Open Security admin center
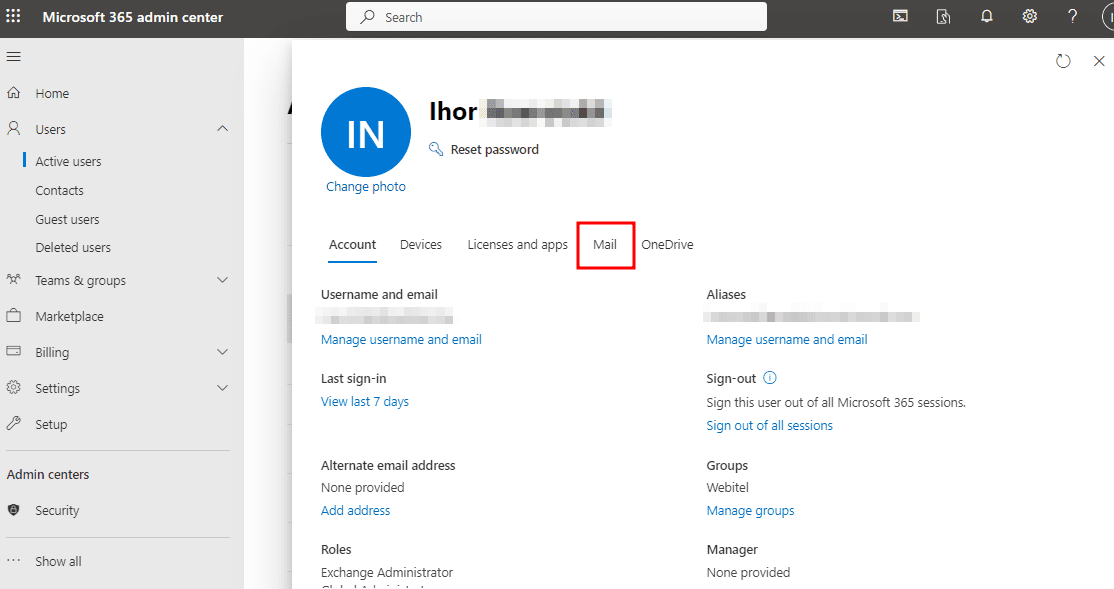This screenshot has width=1114, height=589. 58,510
